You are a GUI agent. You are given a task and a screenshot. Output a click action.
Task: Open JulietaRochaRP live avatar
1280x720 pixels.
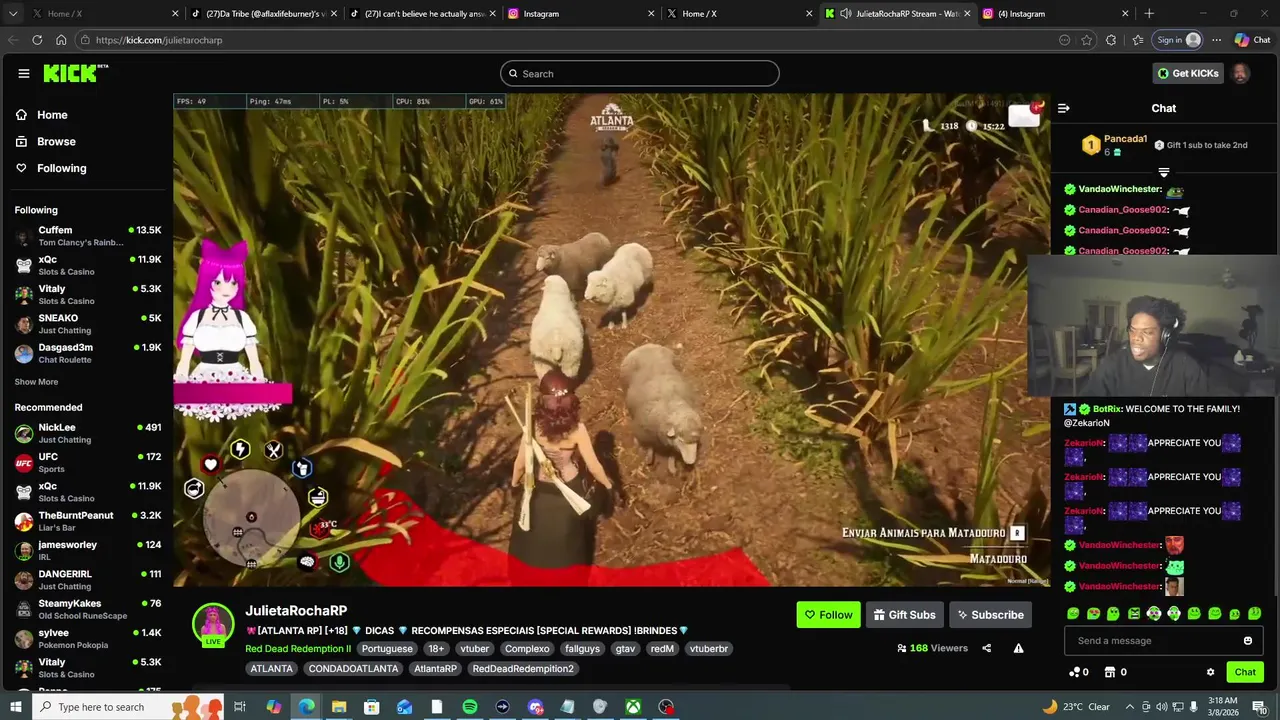[x=213, y=625]
